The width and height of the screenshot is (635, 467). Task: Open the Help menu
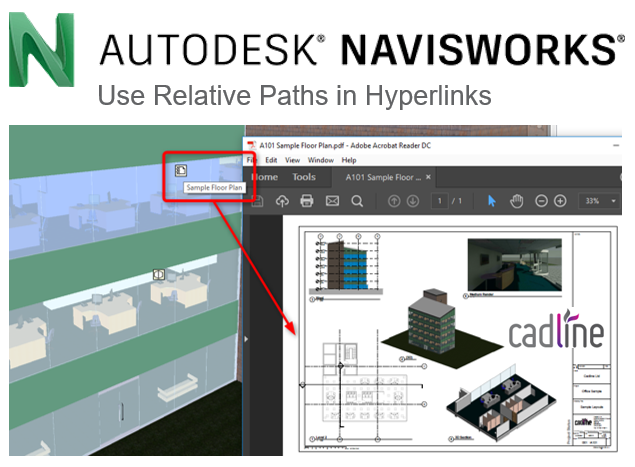[x=349, y=160]
